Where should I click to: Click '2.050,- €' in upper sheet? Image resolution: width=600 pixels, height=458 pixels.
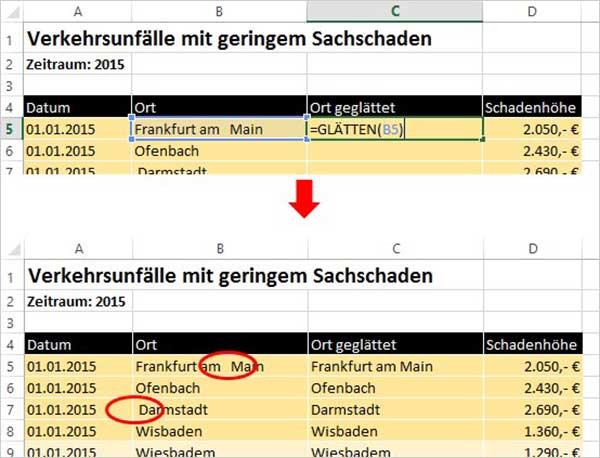tap(532, 129)
